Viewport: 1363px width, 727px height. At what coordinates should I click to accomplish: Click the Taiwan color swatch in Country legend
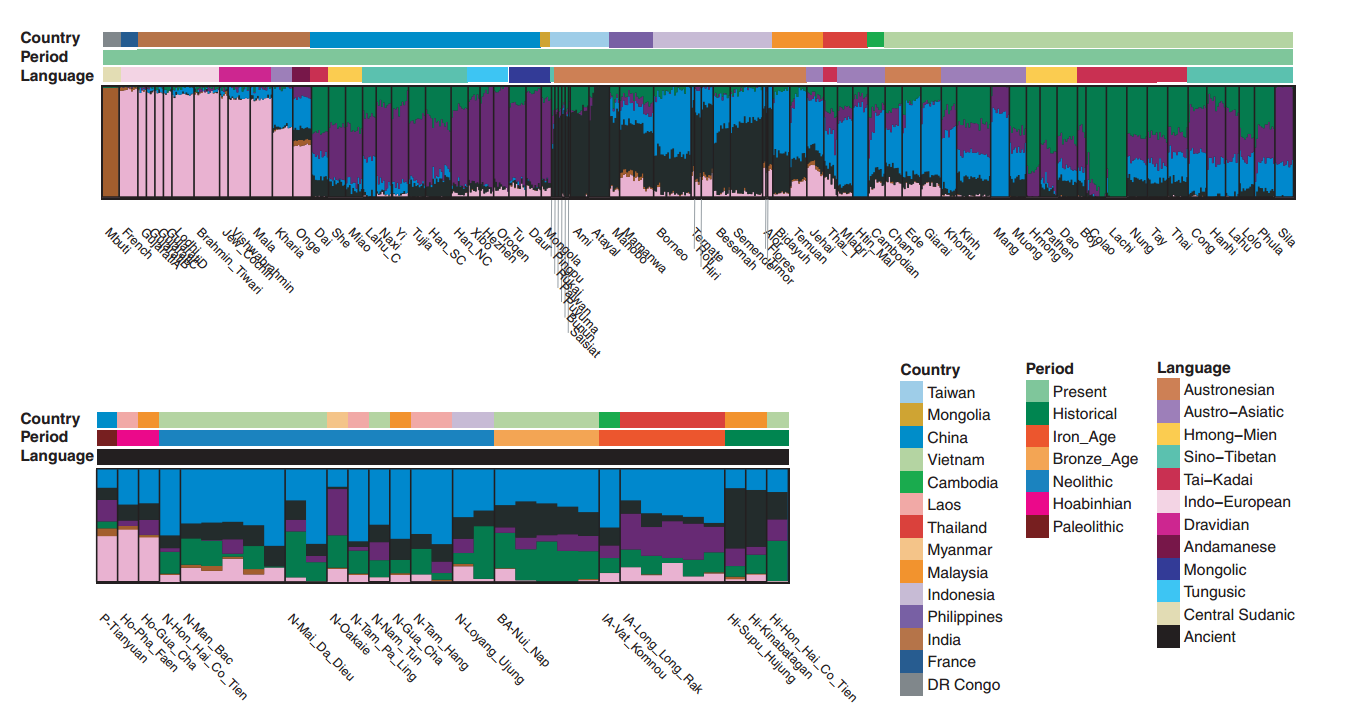point(911,392)
